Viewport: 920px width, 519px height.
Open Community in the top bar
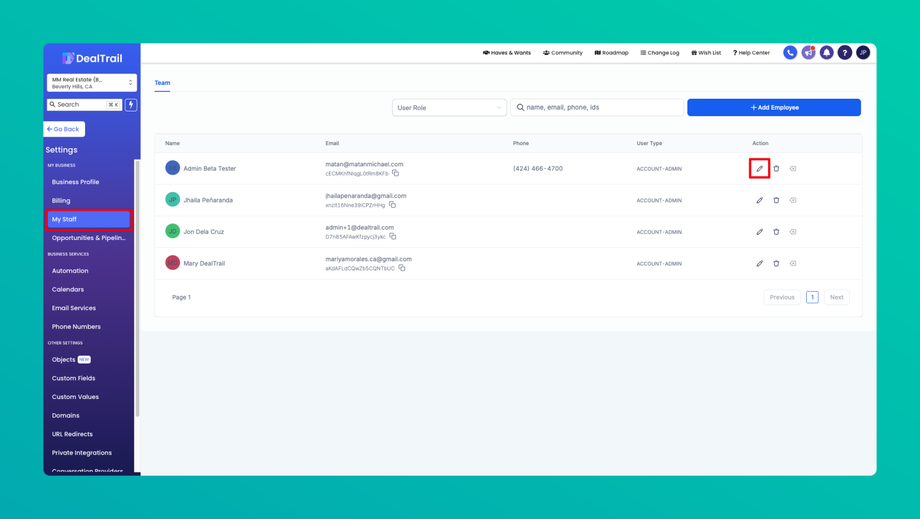click(563, 53)
